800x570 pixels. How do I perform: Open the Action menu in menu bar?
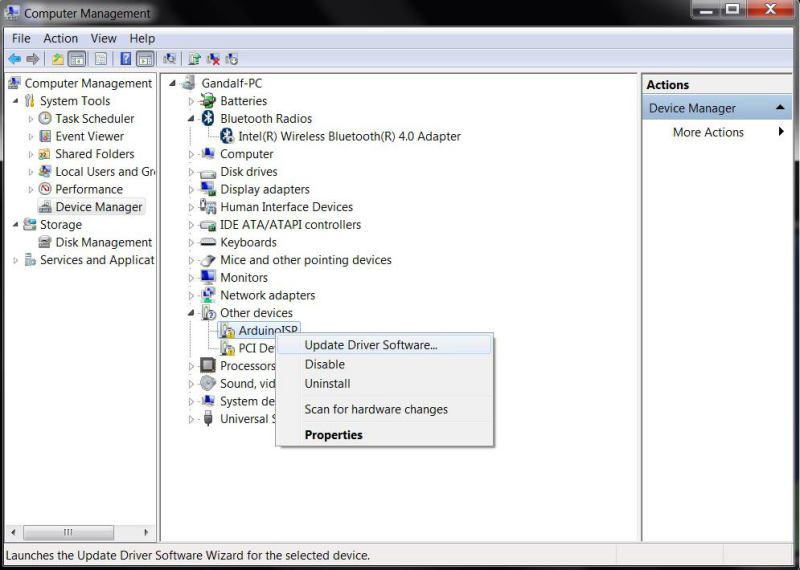coord(60,38)
